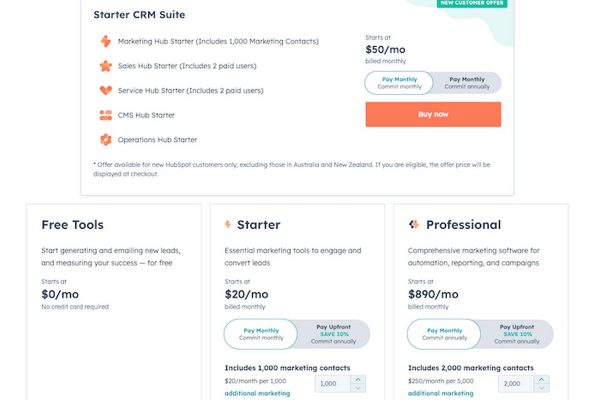Click the Sales Hub Starter star icon

tap(106, 66)
